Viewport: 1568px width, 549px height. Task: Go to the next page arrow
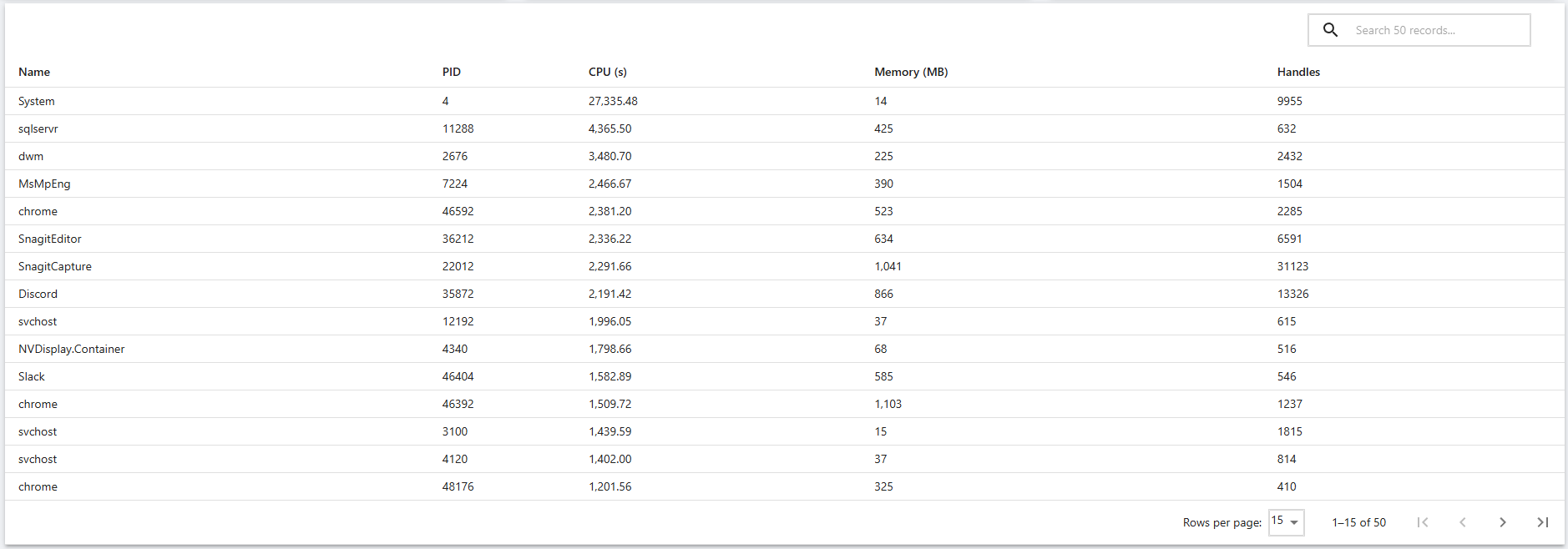pyautogui.click(x=1503, y=522)
